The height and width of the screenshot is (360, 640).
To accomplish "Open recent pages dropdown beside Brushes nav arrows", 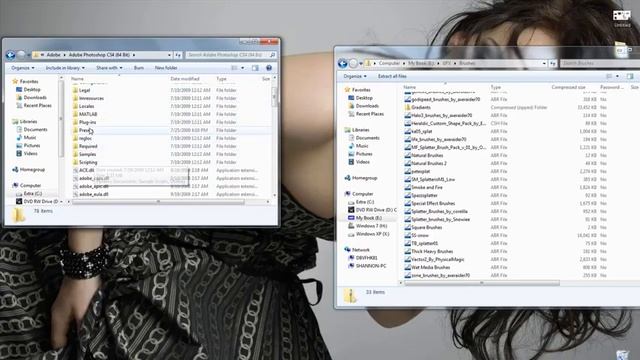I will click(361, 63).
